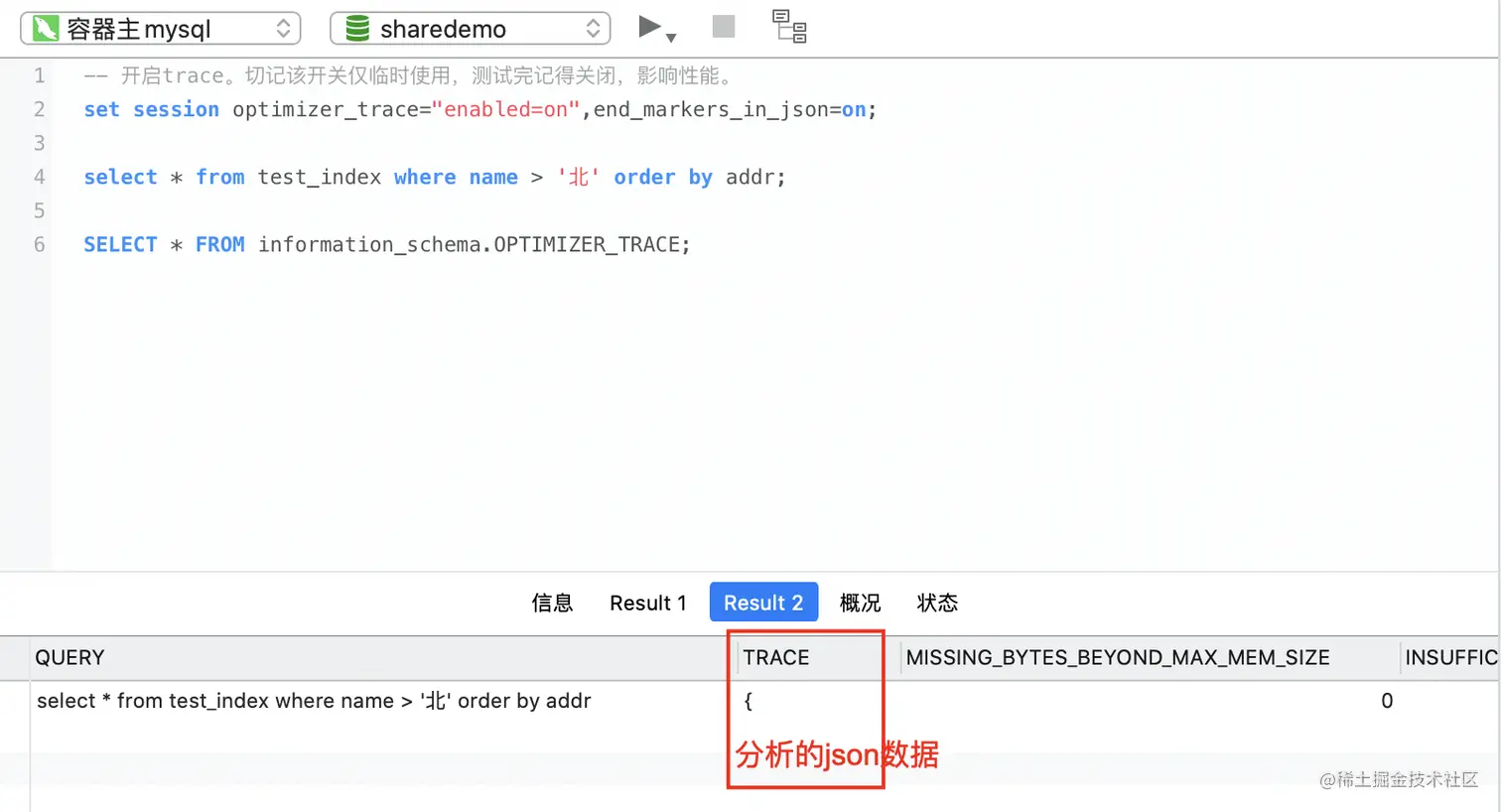Click line number 1 in the gutter
The width and height of the screenshot is (1501, 812).
coord(39,75)
